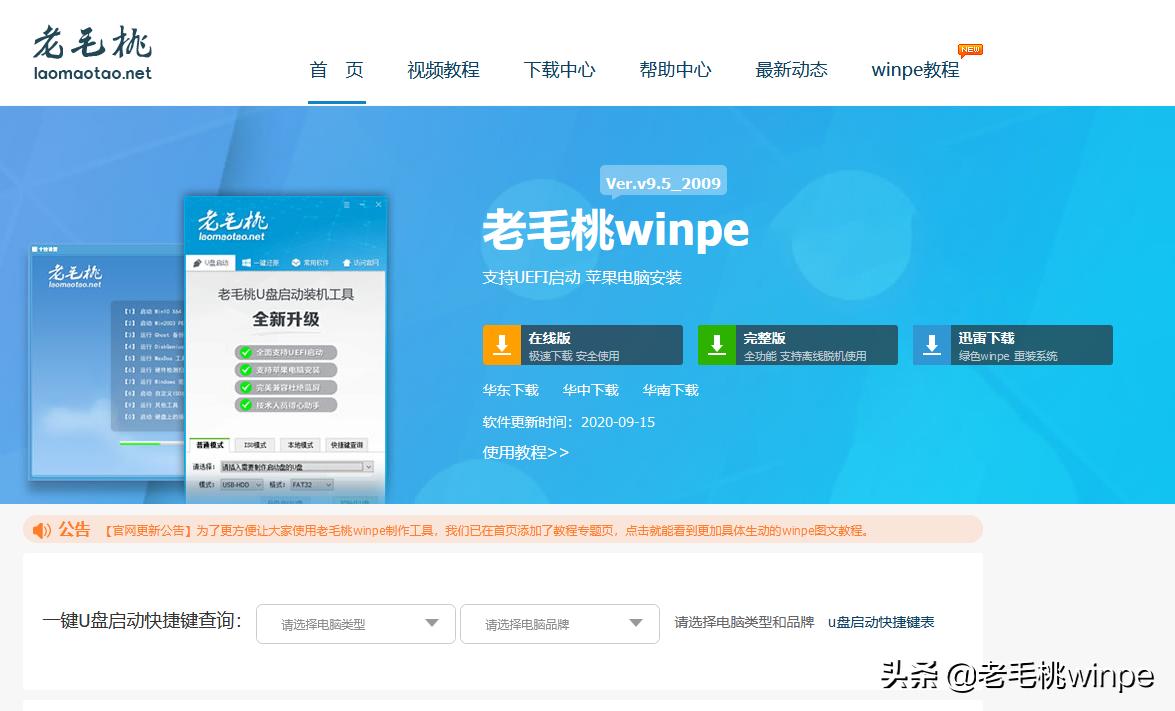Open the 请选择电脑类型 dropdown
Viewport: 1175px width, 711px height.
tap(355, 623)
